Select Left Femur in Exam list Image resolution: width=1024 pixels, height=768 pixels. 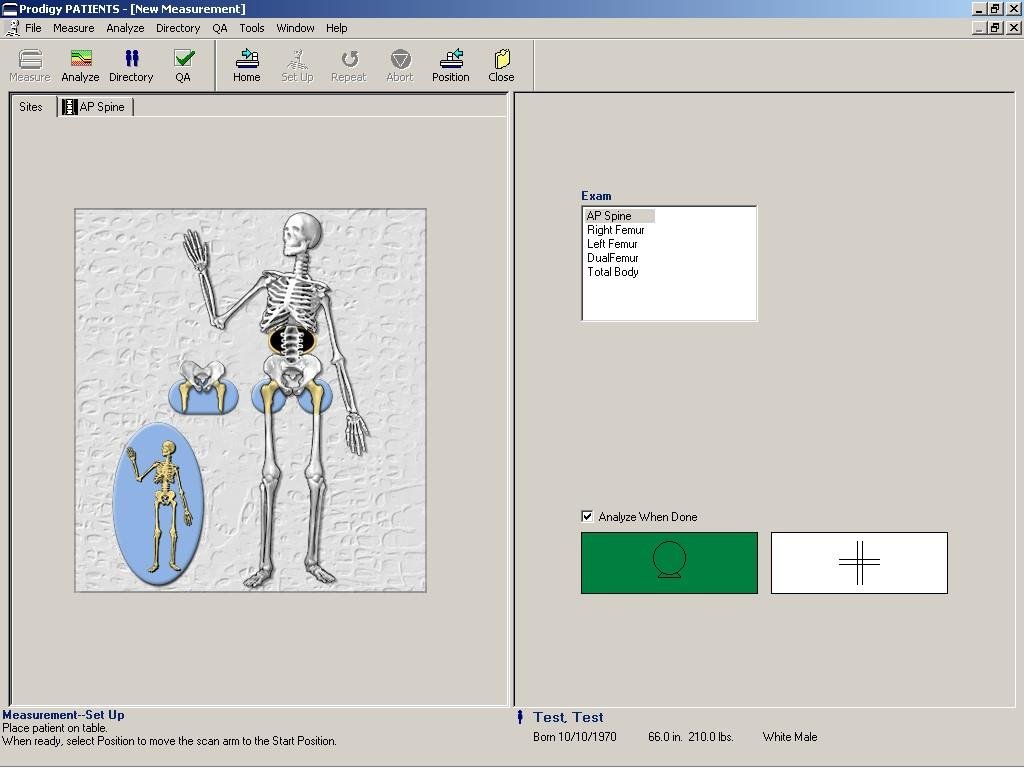[613, 244]
